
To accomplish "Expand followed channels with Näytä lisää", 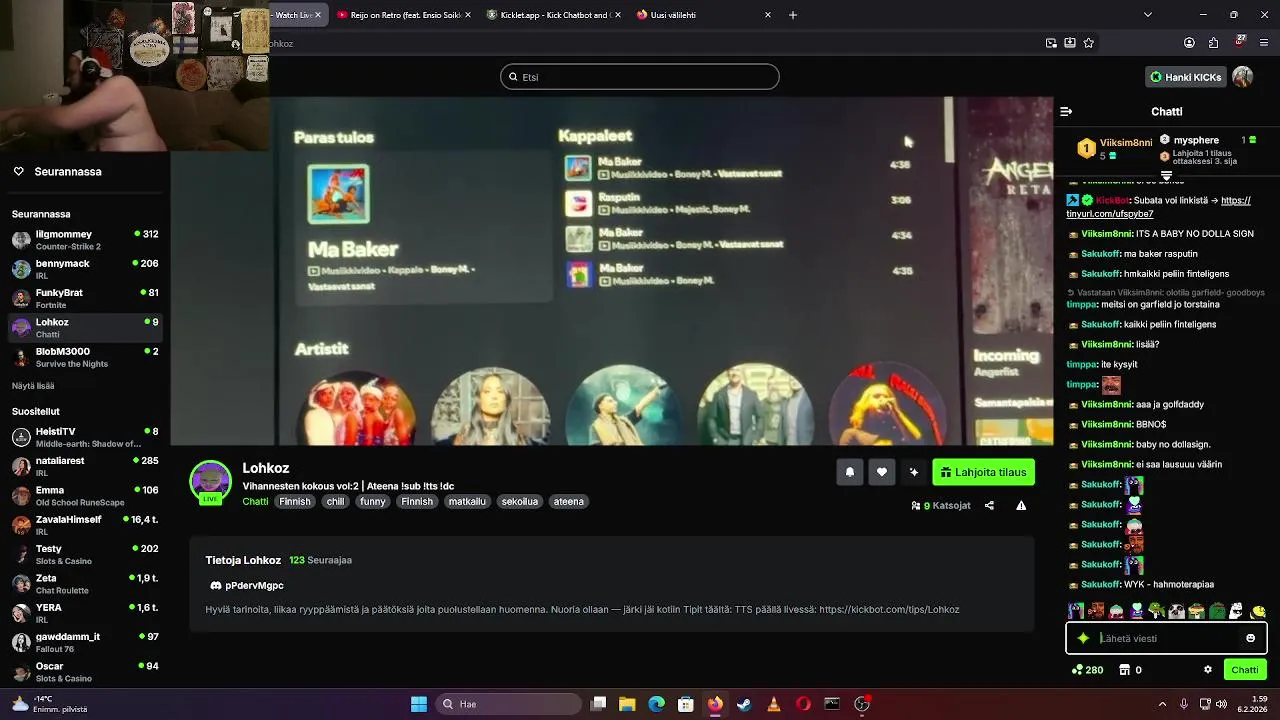I will (x=33, y=386).
